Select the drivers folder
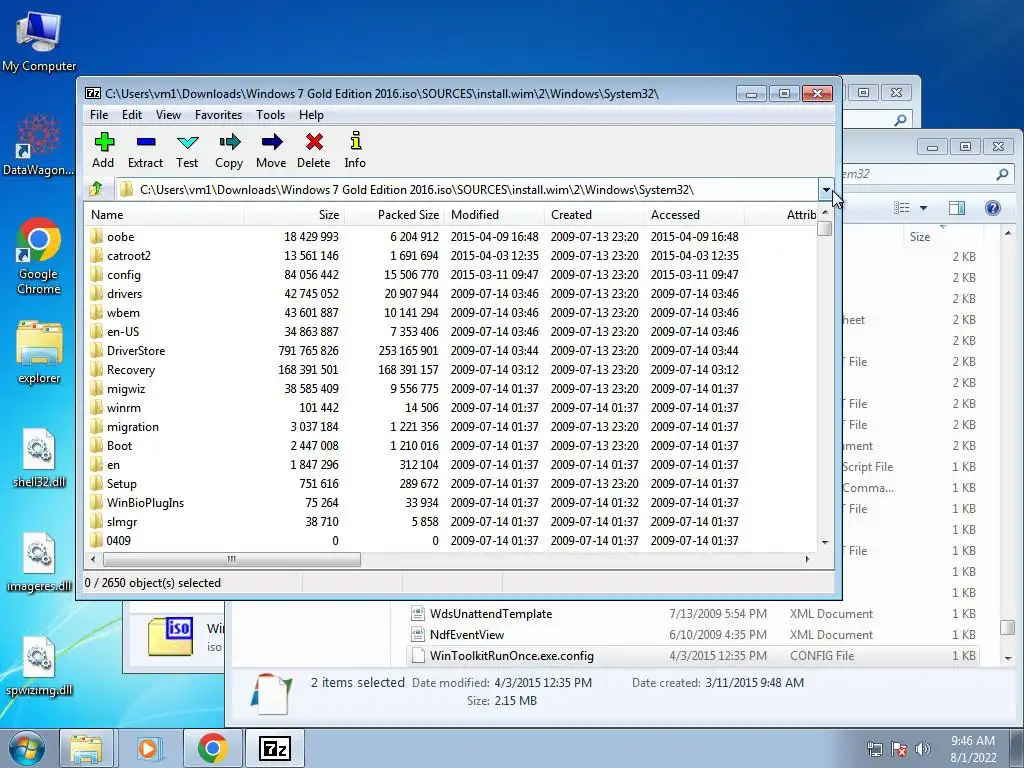Screen dimensions: 1024x768 click(x=451, y=293)
